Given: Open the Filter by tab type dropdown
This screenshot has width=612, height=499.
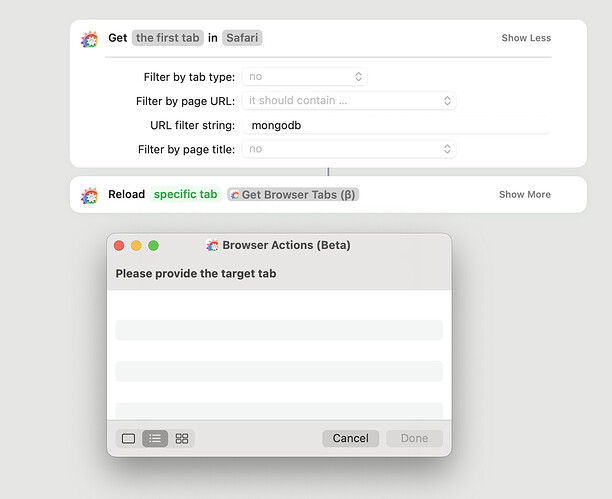Looking at the screenshot, I should (304, 76).
